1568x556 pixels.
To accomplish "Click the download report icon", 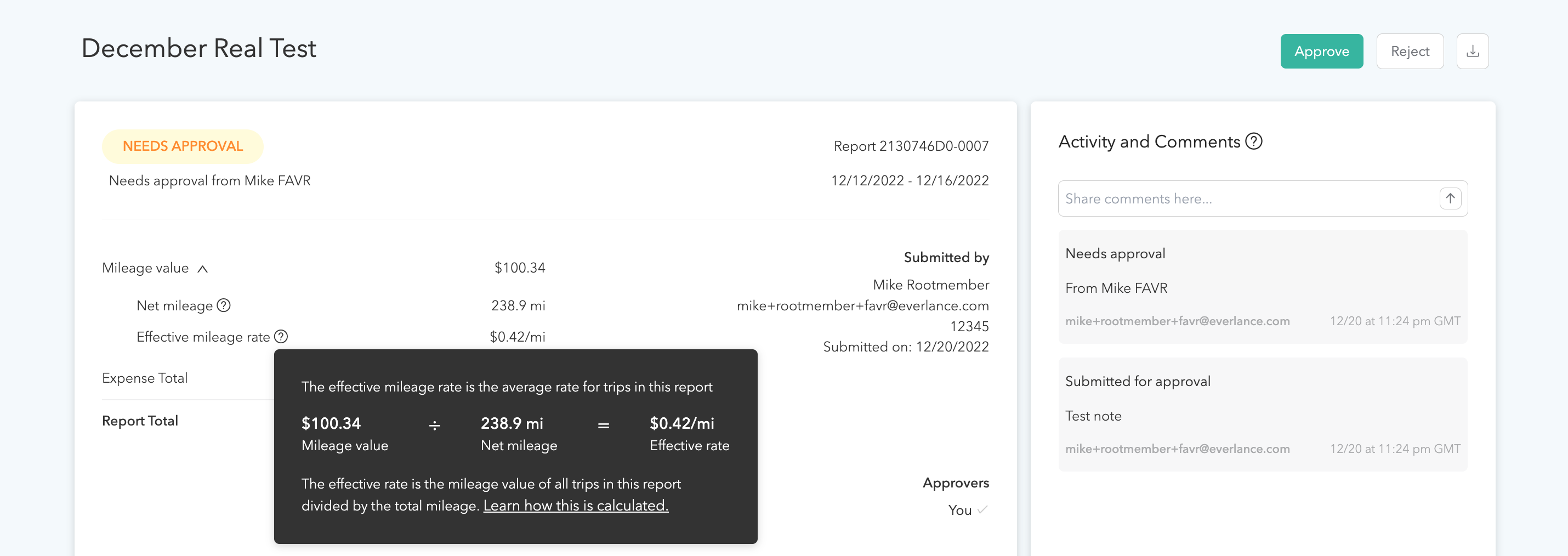I will tap(1473, 51).
